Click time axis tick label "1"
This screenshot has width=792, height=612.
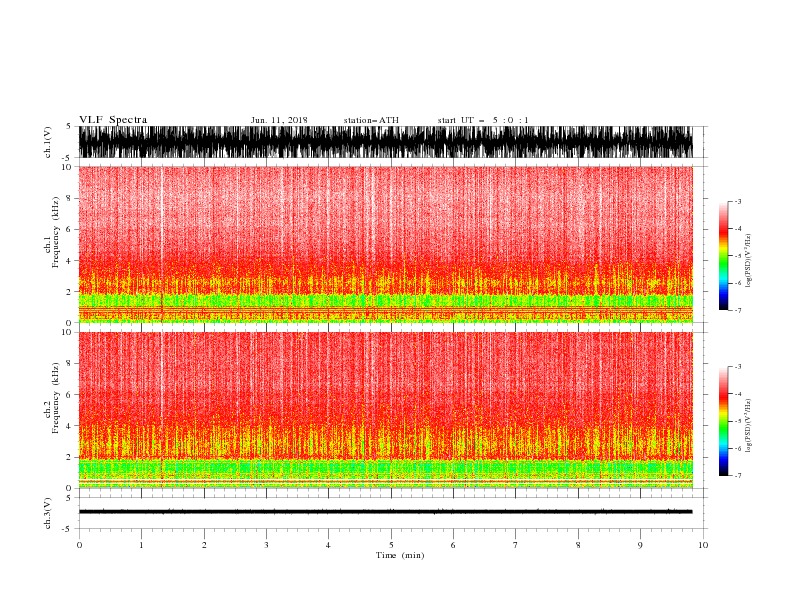141,545
